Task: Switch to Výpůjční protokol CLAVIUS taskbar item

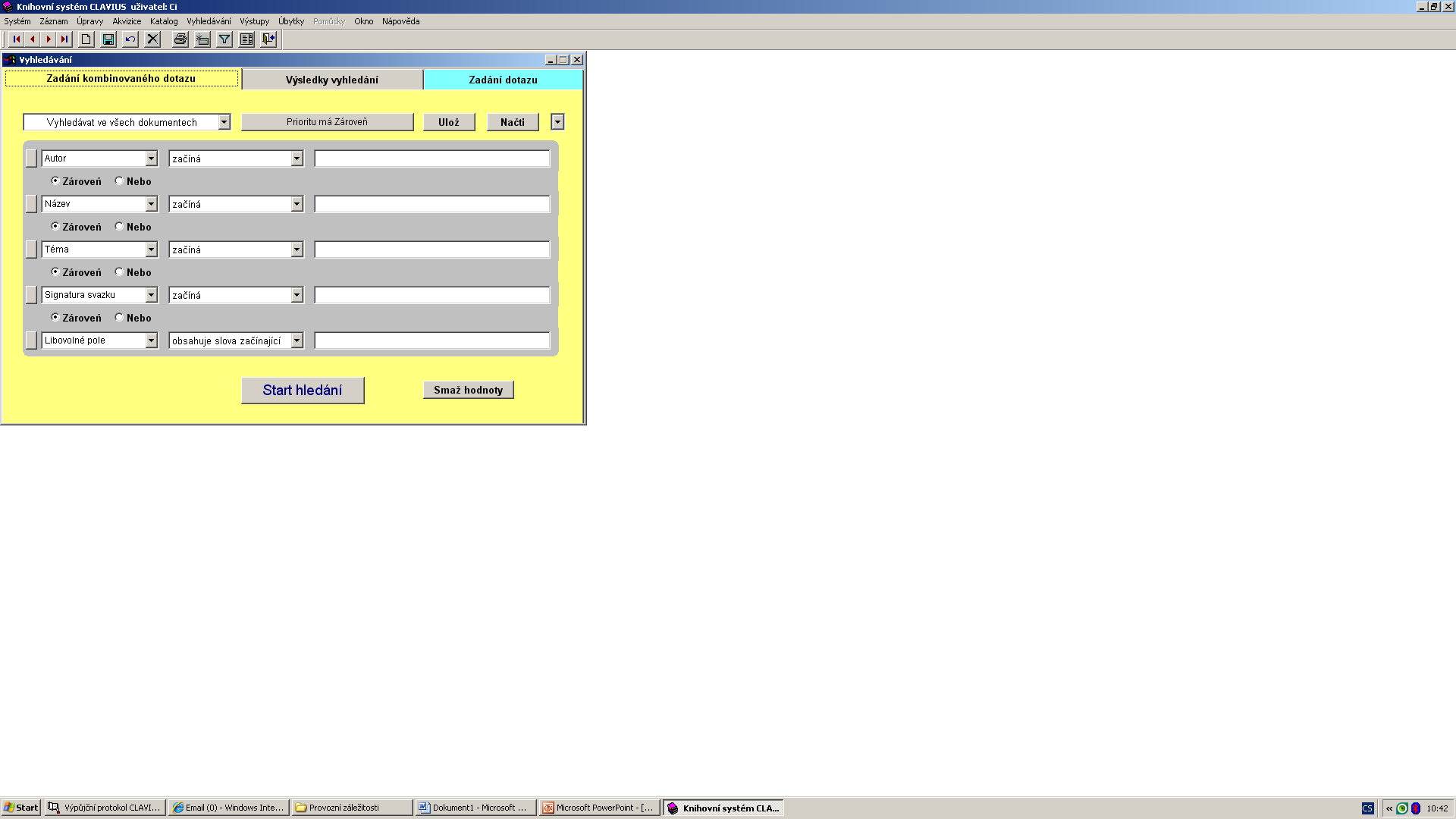Action: coord(105,808)
